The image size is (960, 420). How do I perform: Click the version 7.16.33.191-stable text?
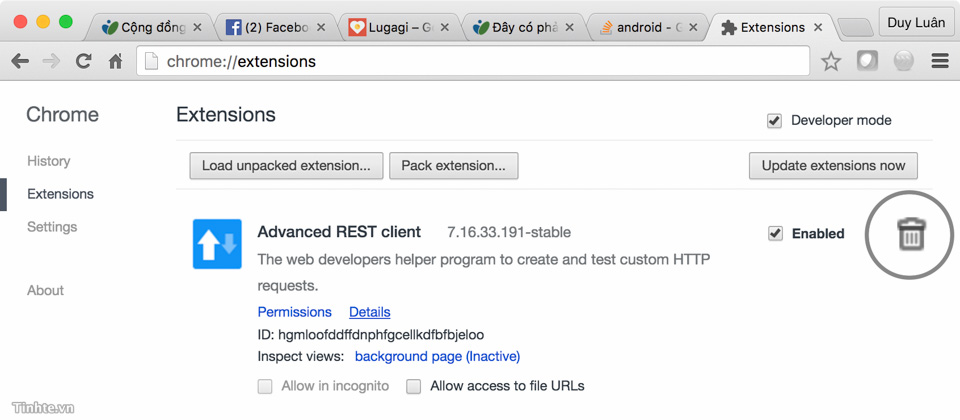point(509,233)
